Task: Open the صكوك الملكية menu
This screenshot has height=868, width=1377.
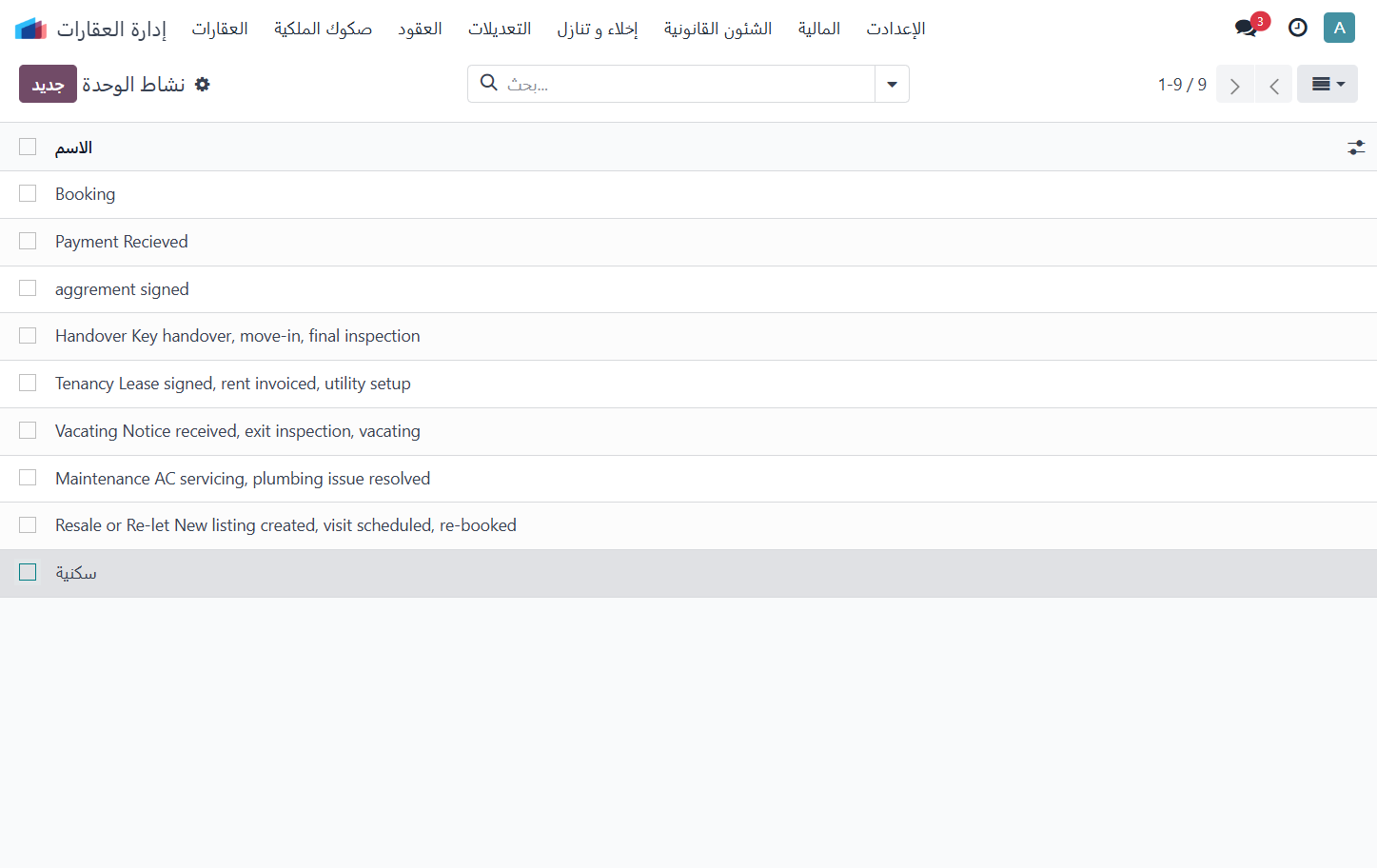Action: [324, 29]
